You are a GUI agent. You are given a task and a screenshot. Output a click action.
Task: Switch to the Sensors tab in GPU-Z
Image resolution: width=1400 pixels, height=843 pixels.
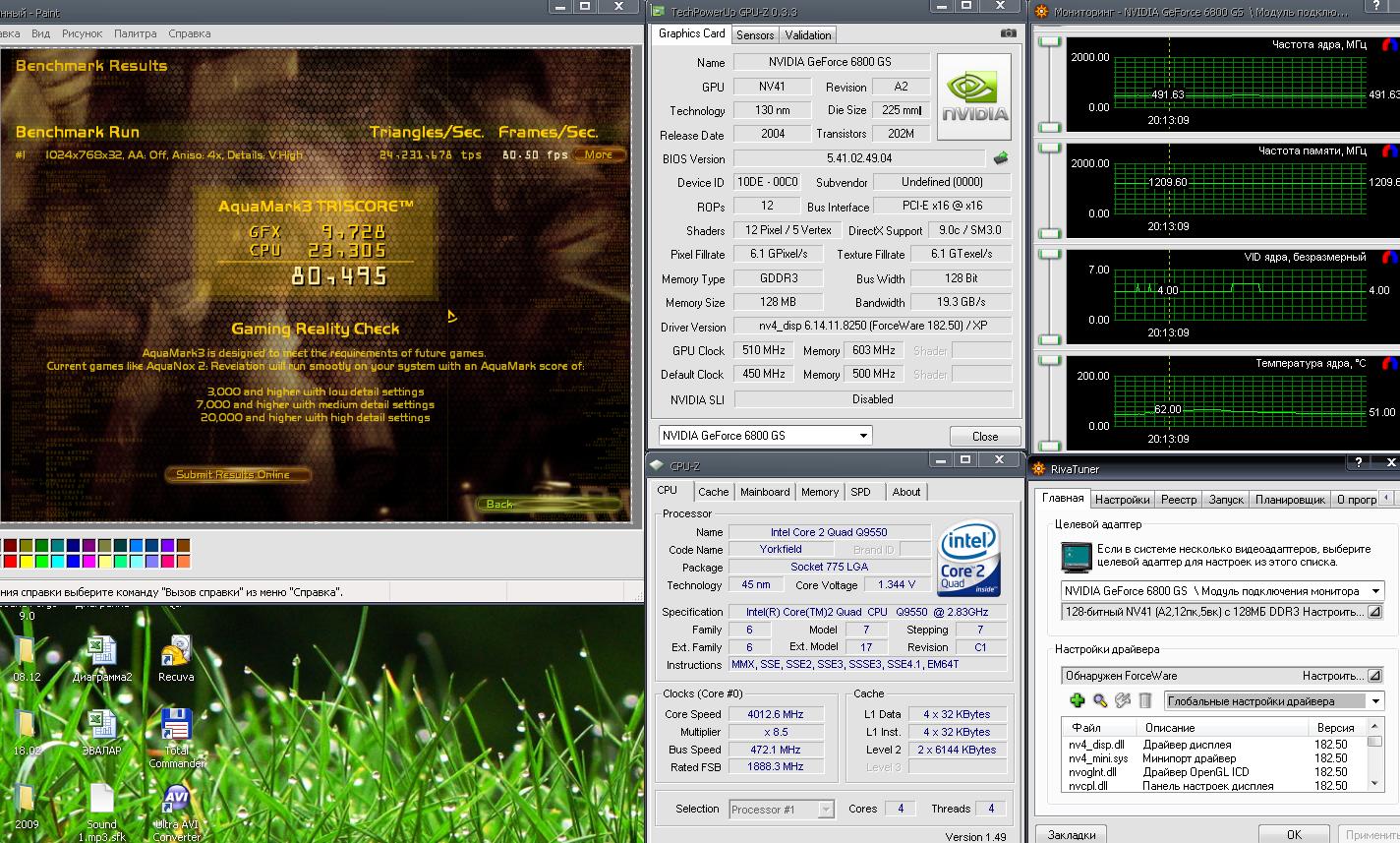[755, 35]
